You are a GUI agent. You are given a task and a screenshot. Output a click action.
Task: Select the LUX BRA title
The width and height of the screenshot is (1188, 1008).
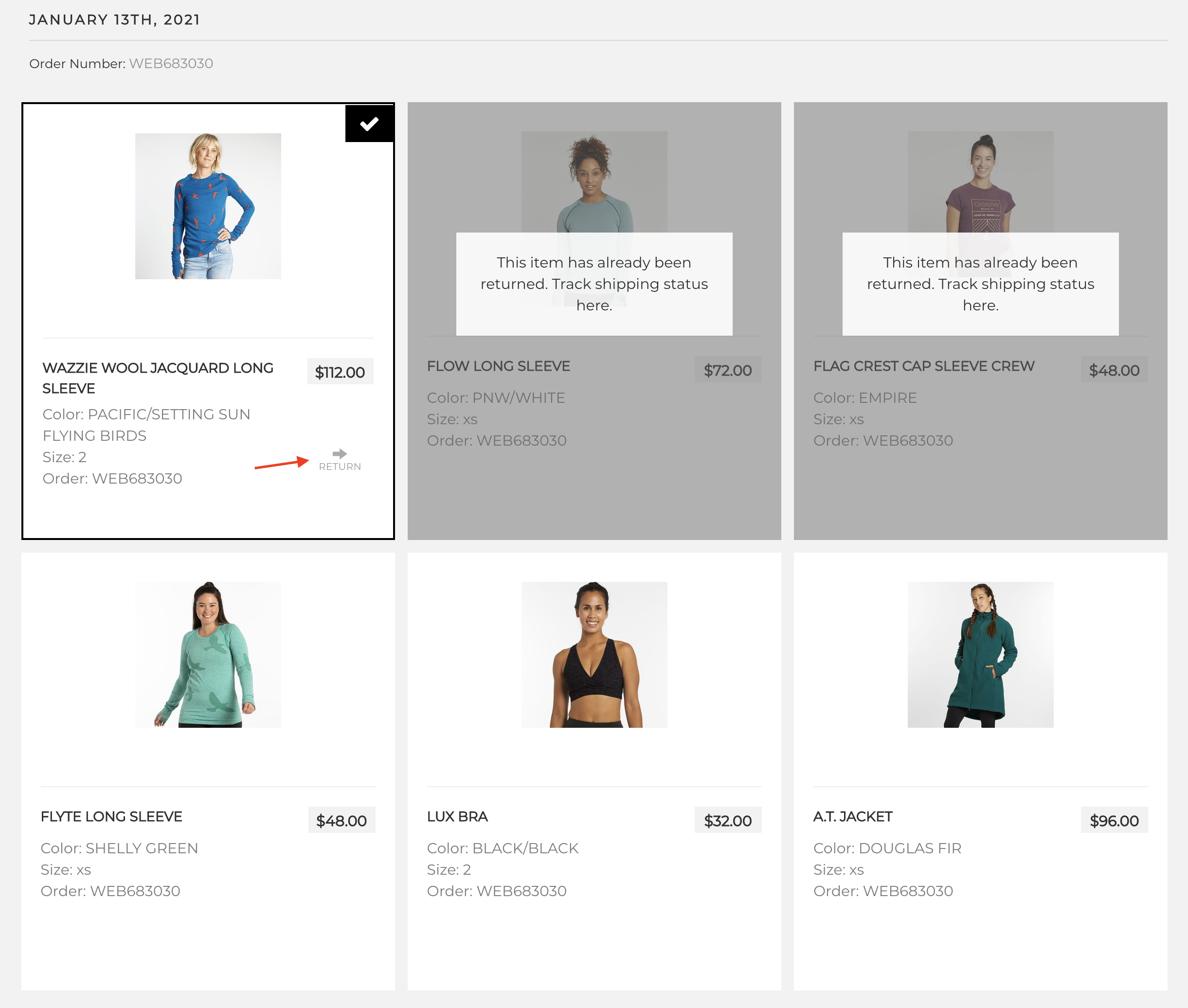pyautogui.click(x=457, y=817)
